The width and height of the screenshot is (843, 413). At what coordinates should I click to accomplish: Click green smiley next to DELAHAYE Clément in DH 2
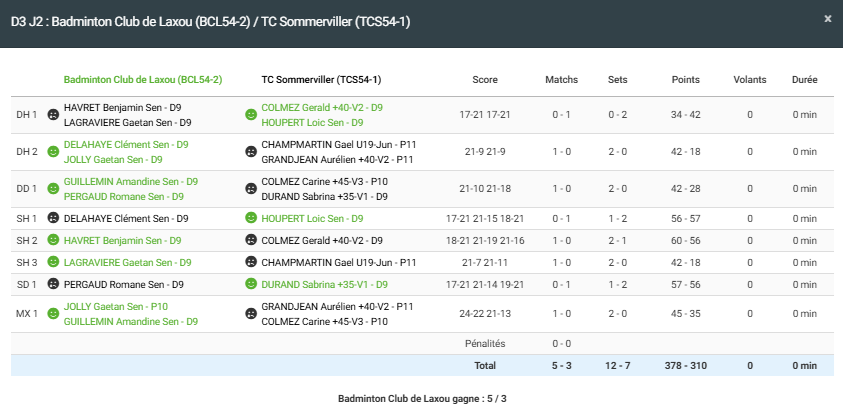click(x=53, y=152)
